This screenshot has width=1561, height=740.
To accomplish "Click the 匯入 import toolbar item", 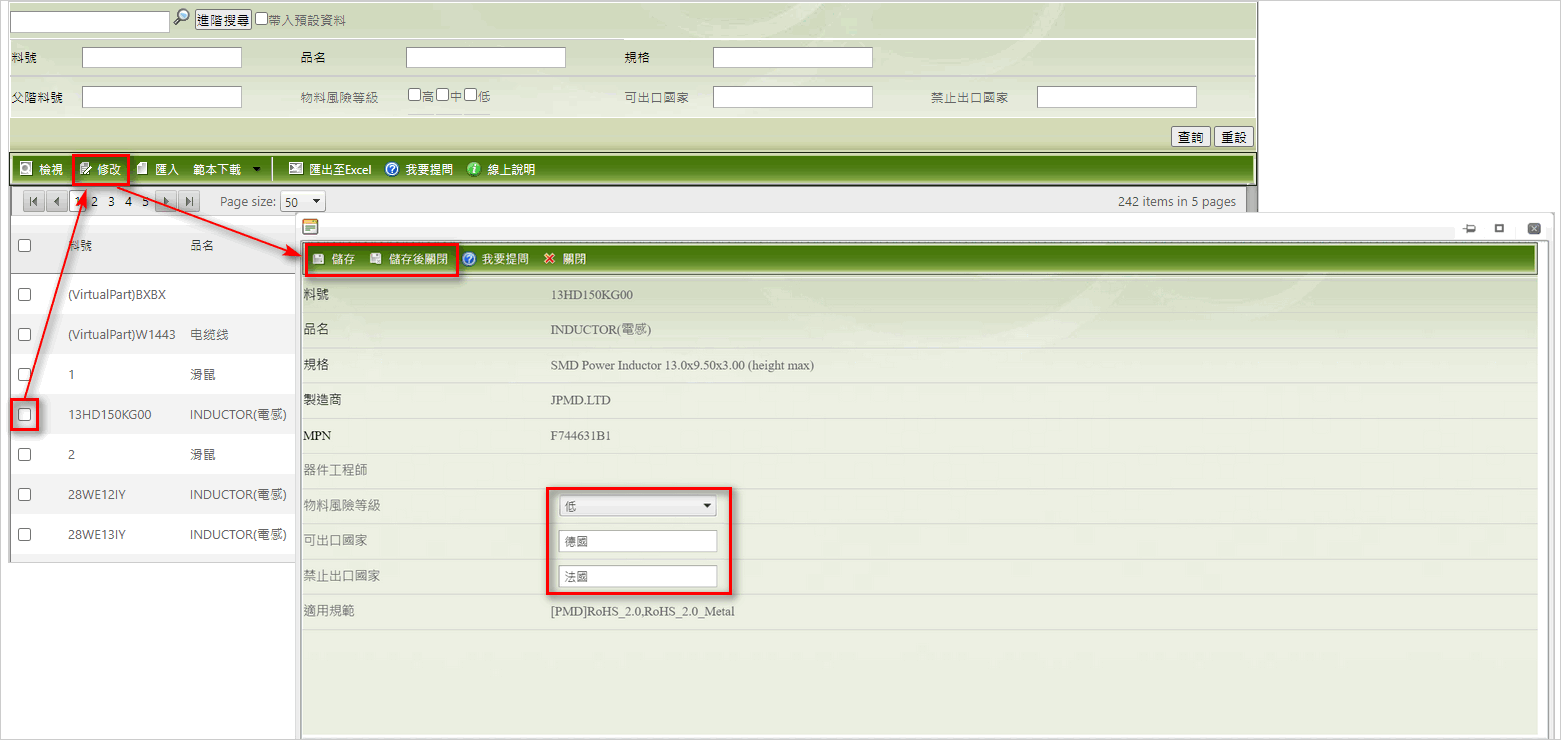I will click(x=158, y=169).
